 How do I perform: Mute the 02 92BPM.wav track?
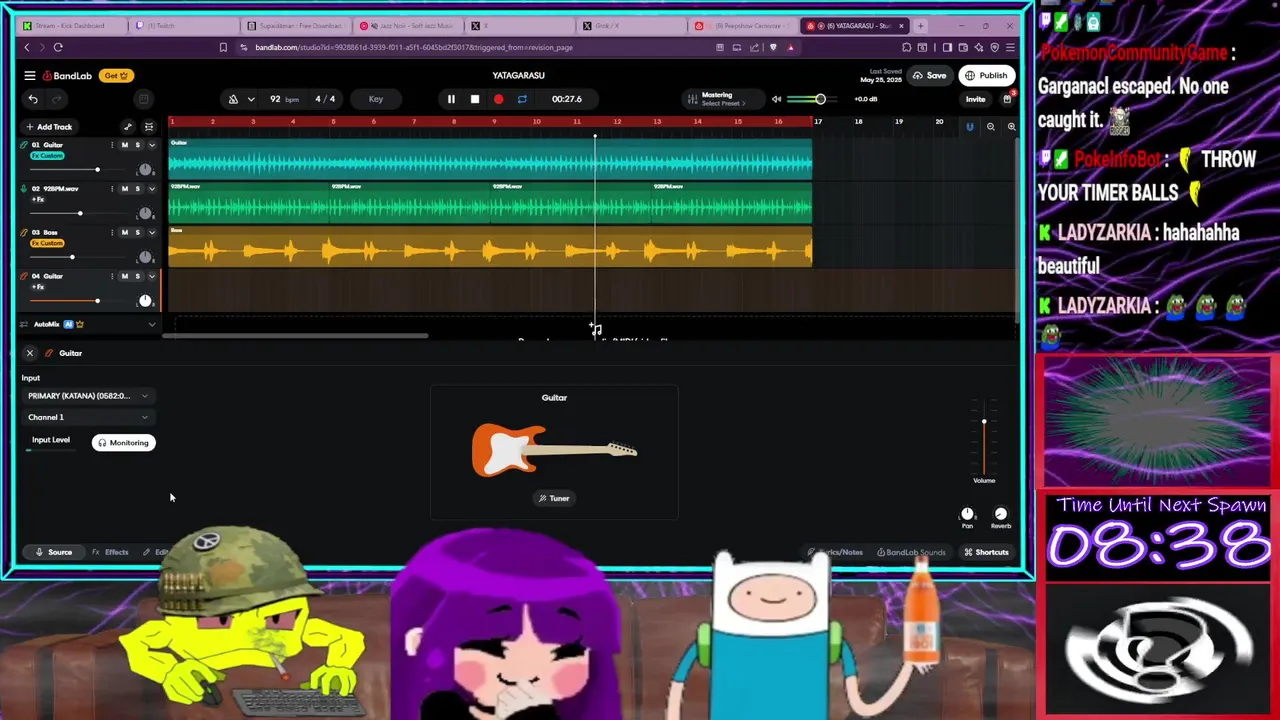[125, 188]
